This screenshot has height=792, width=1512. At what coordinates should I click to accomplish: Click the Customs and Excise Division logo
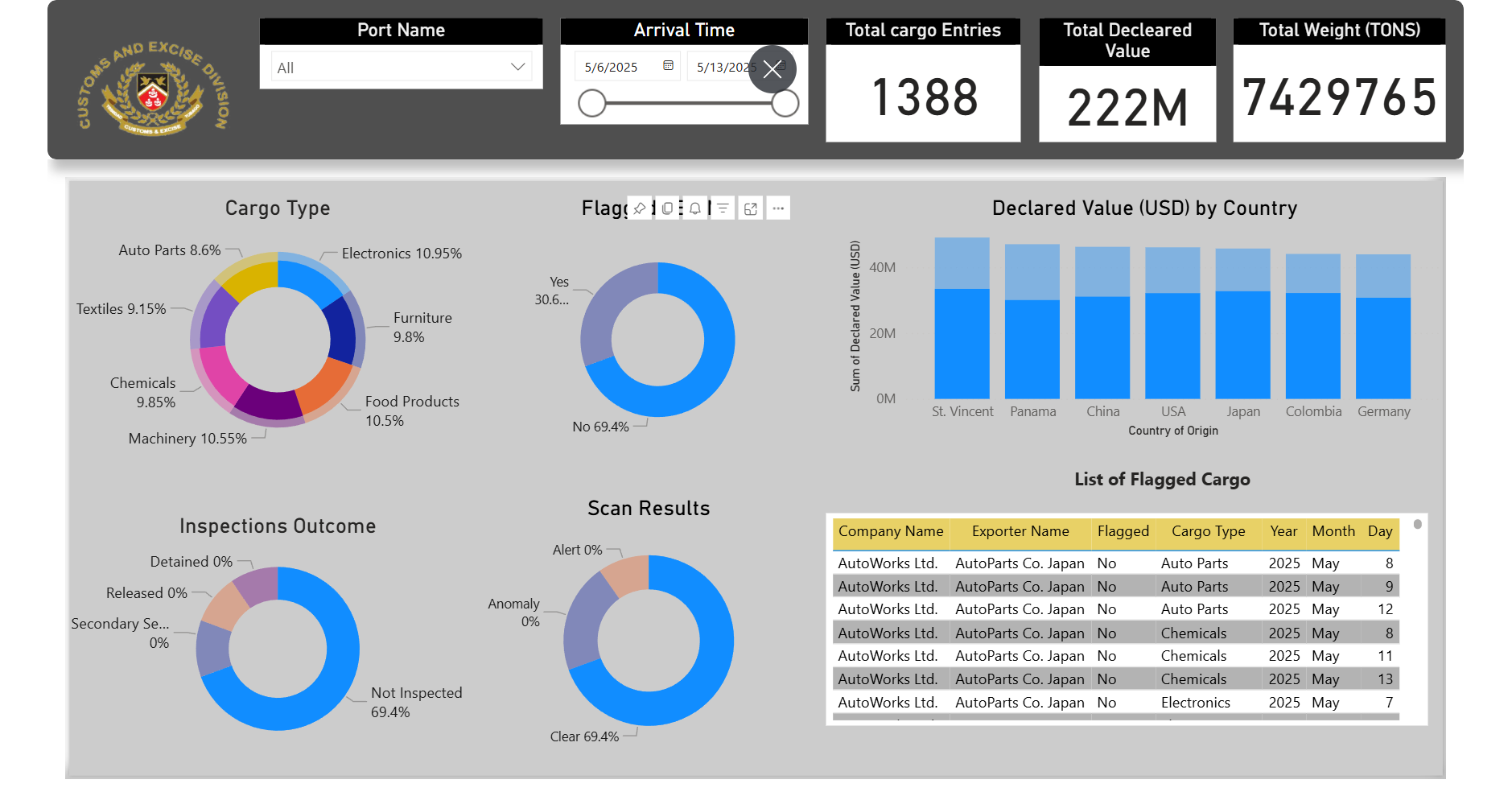tap(153, 87)
